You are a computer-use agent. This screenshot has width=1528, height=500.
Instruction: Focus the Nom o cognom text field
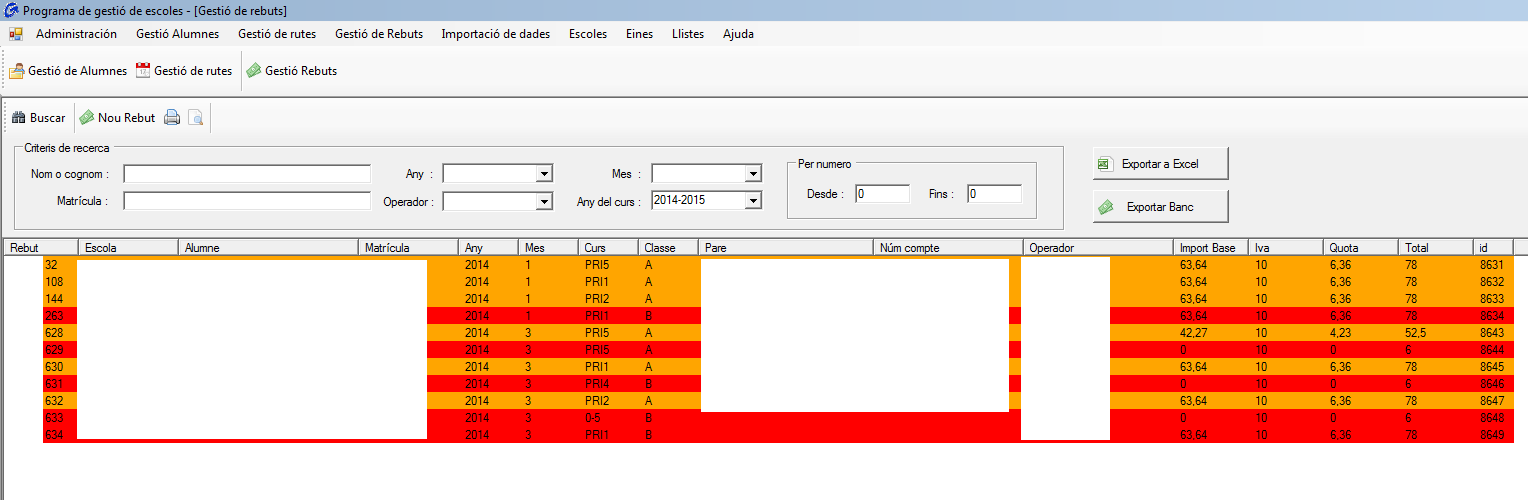[x=246, y=174]
